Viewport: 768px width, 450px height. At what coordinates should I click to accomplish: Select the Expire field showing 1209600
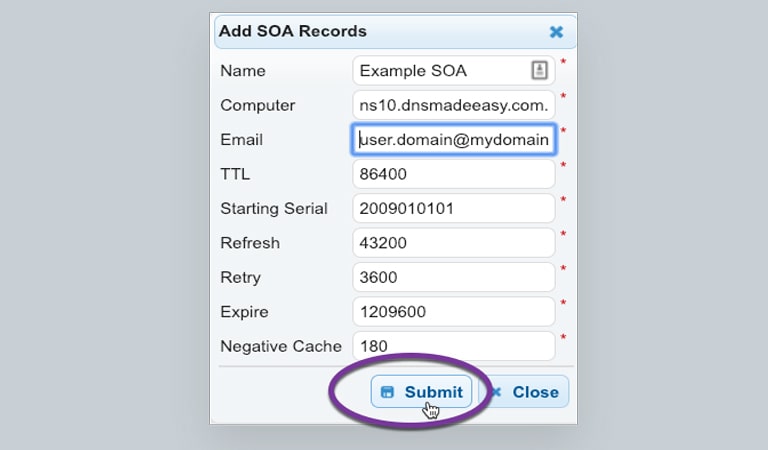(x=454, y=311)
